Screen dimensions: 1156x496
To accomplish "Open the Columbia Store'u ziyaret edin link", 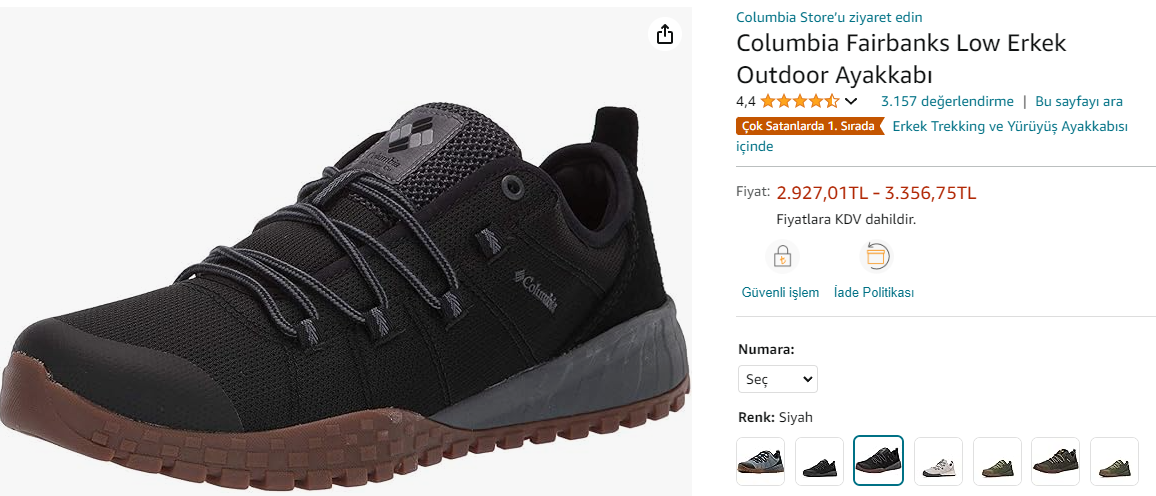I will tap(829, 17).
